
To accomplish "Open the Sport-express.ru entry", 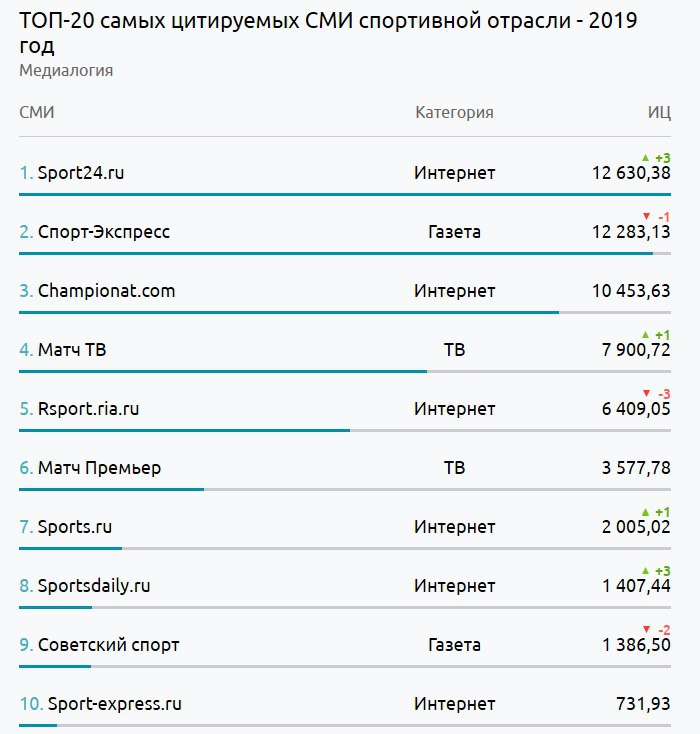I will tap(114, 704).
